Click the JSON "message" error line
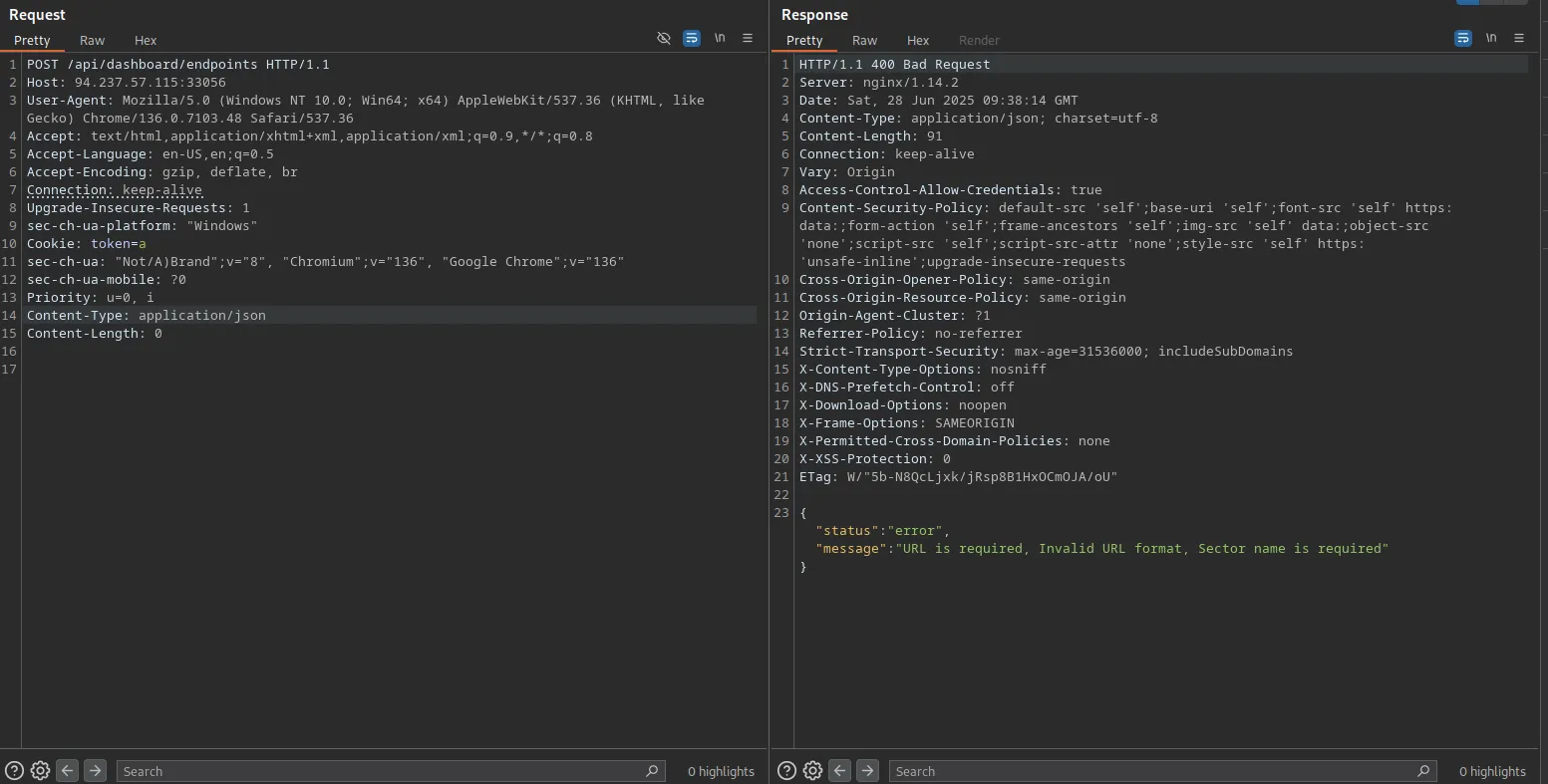 1102,548
